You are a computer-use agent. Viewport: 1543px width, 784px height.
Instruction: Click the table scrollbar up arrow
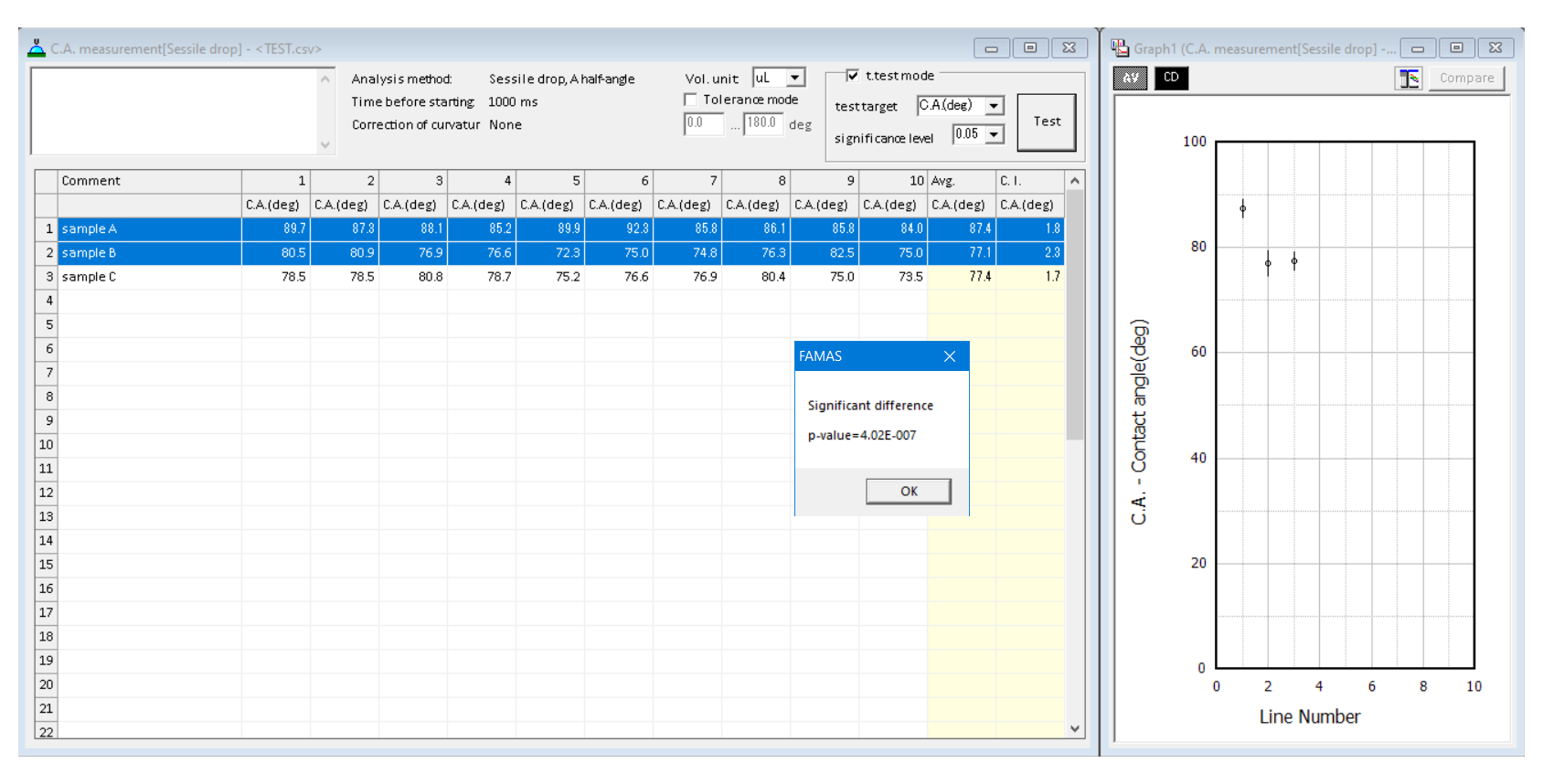pos(1075,181)
